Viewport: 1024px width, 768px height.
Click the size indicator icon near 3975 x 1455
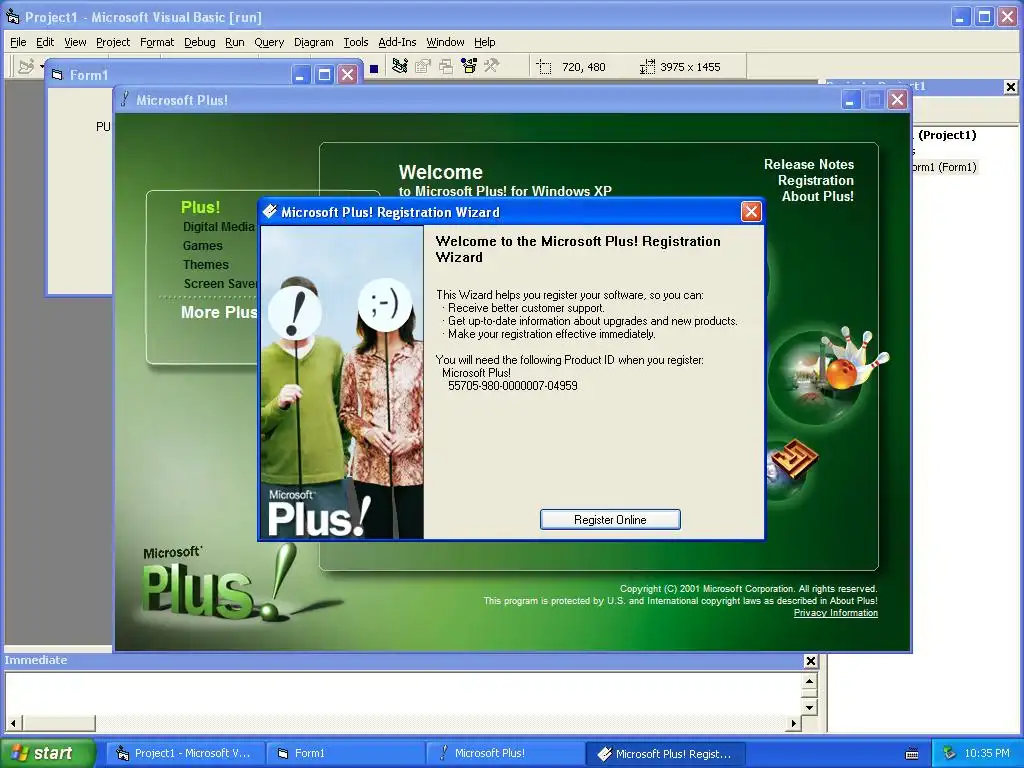coord(647,67)
